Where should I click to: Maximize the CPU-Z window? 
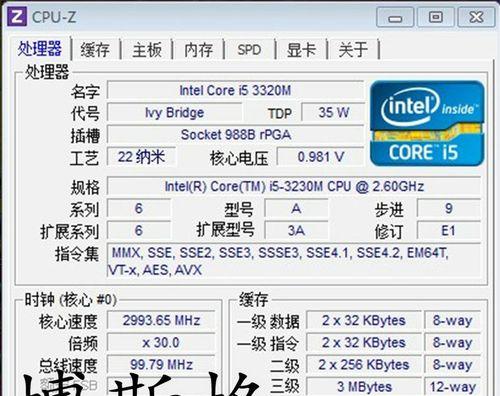[x=435, y=18]
